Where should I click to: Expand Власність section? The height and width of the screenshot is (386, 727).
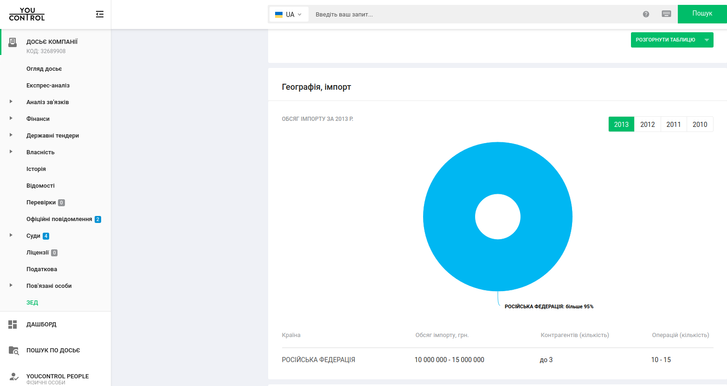click(11, 152)
